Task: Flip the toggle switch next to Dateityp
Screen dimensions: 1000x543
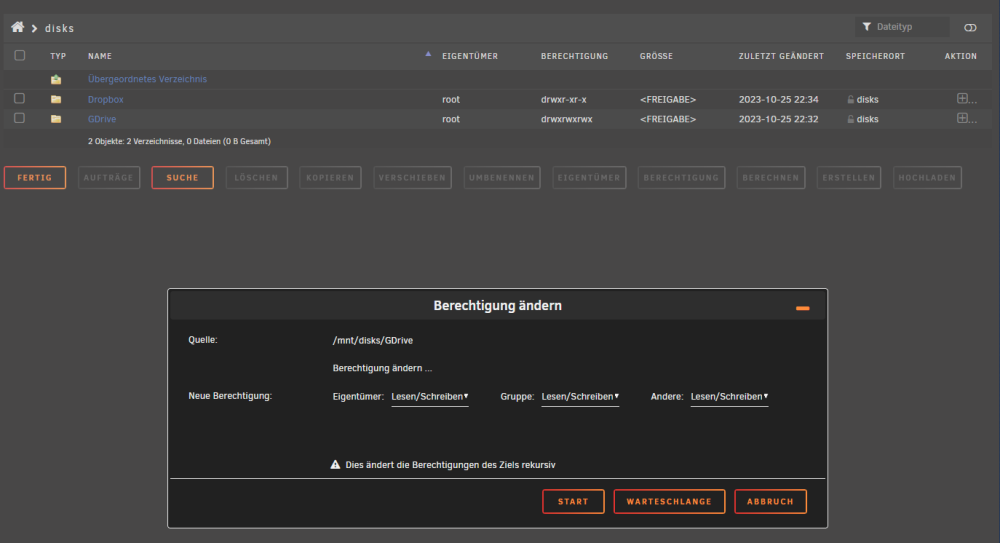Action: (970, 27)
